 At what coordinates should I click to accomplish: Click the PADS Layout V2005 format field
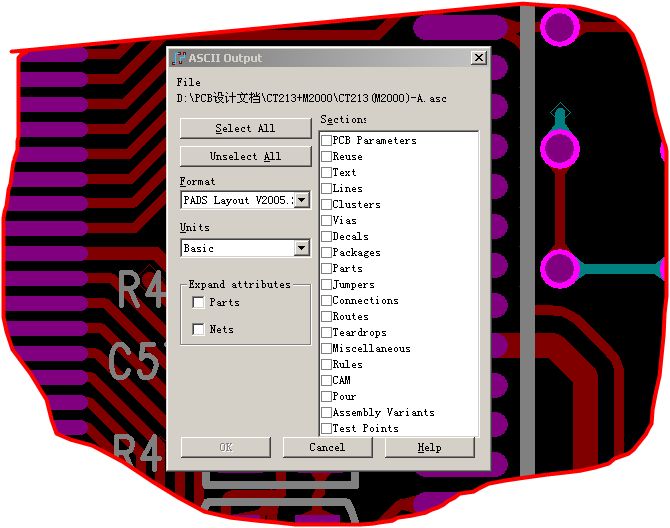coord(238,200)
